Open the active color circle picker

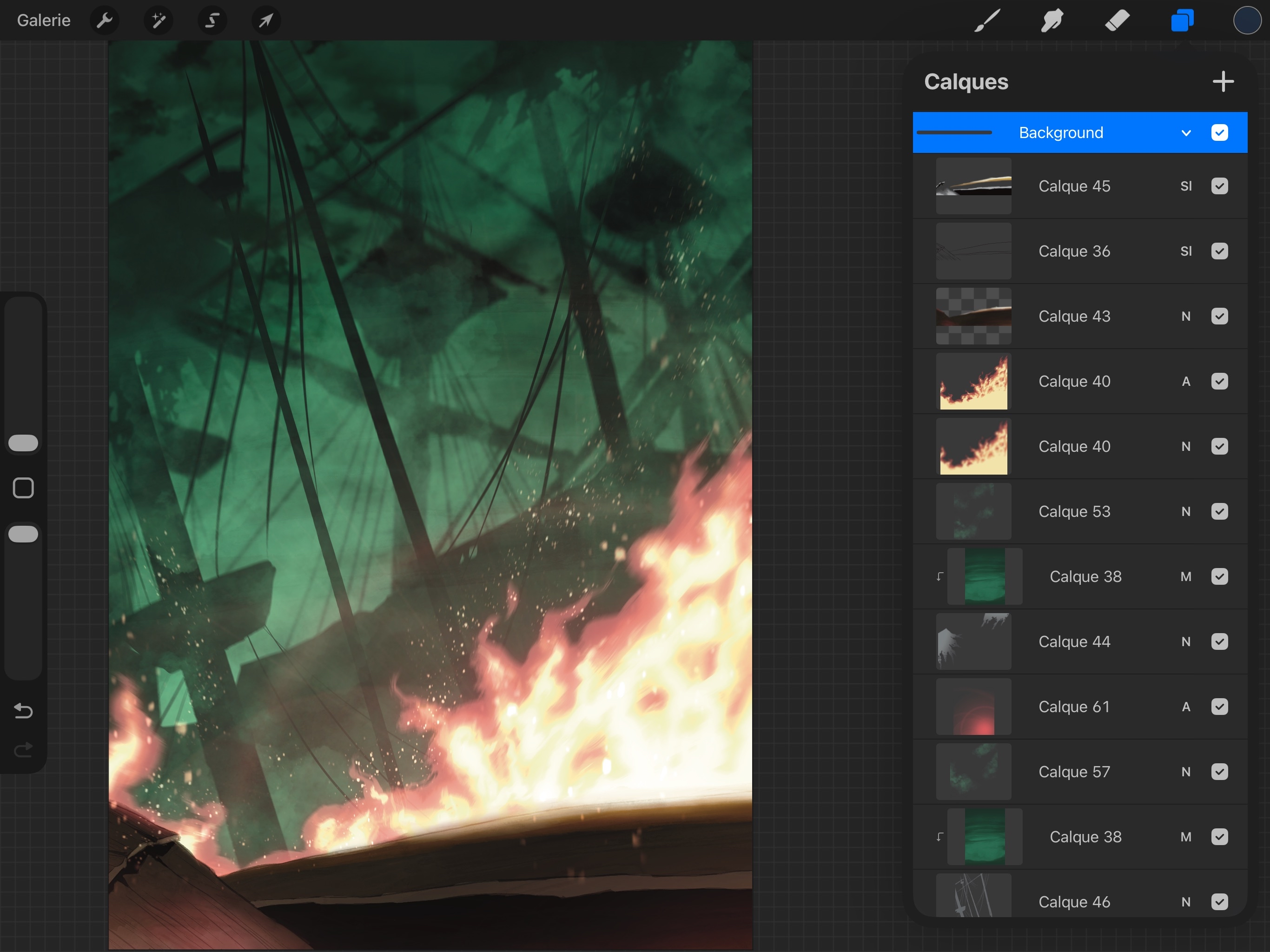(x=1246, y=20)
